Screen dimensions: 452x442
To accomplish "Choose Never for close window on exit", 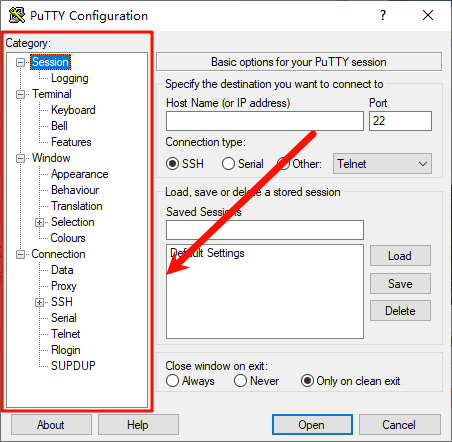I will tap(240, 381).
